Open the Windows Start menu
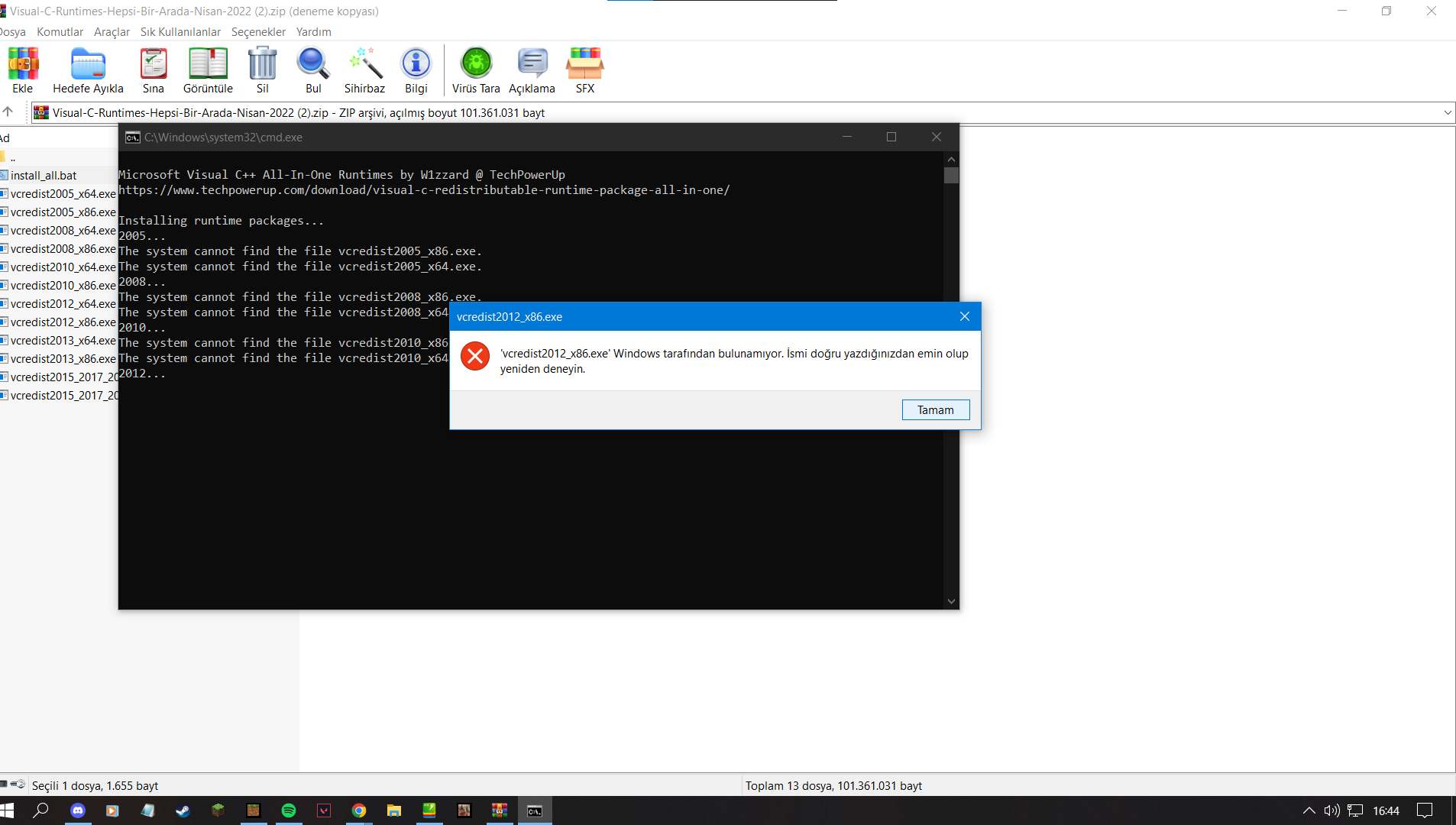Screen dimensions: 1456x825 pos(8,810)
